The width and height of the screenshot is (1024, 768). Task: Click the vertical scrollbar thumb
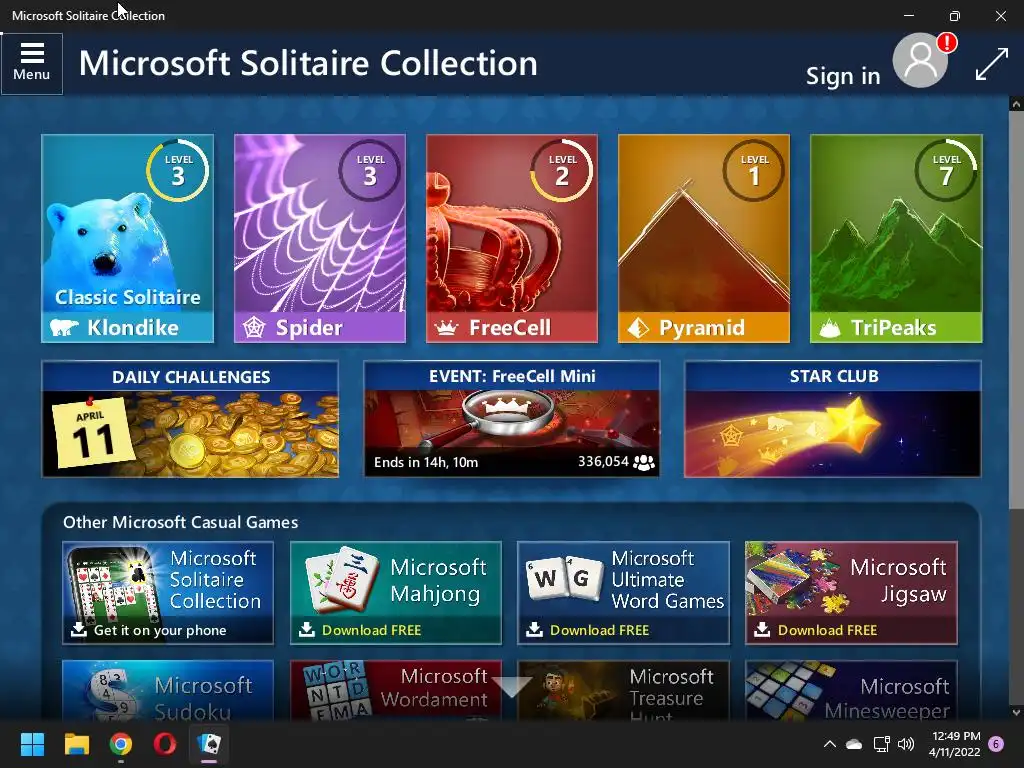coord(1016,310)
